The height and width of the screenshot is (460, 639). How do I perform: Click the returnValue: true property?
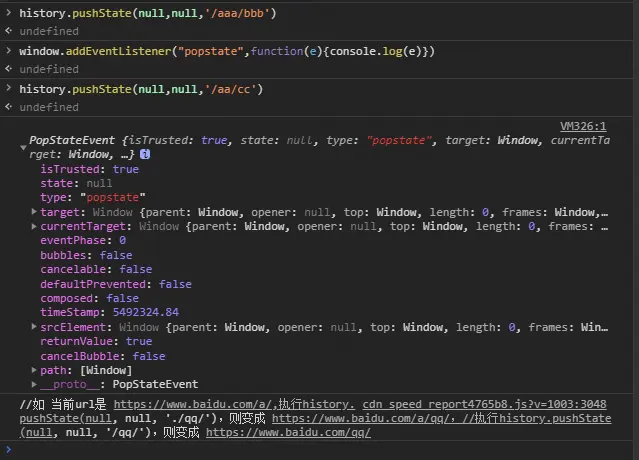coord(96,341)
